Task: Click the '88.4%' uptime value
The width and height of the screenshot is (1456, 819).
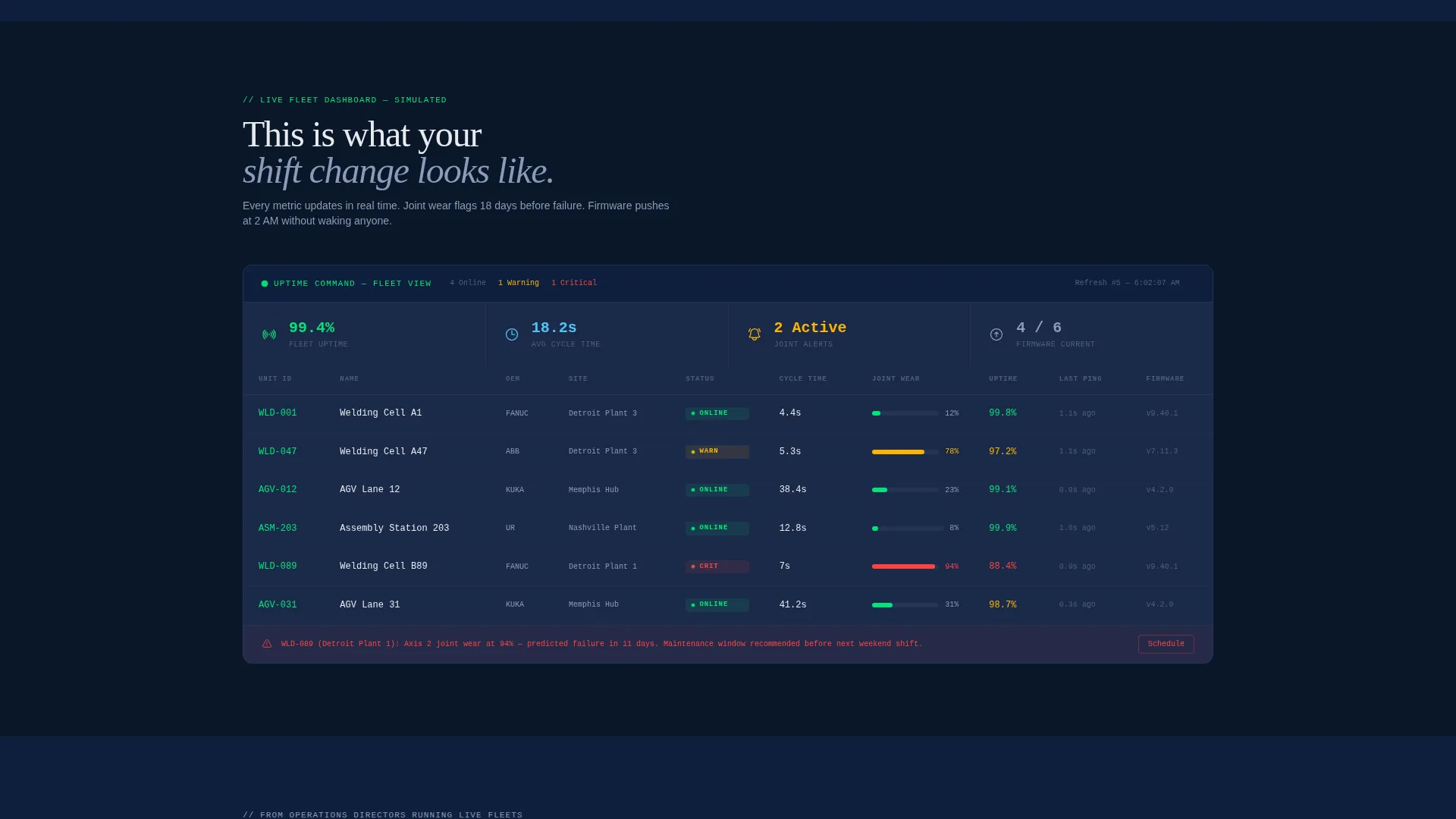Action: [x=1003, y=566]
